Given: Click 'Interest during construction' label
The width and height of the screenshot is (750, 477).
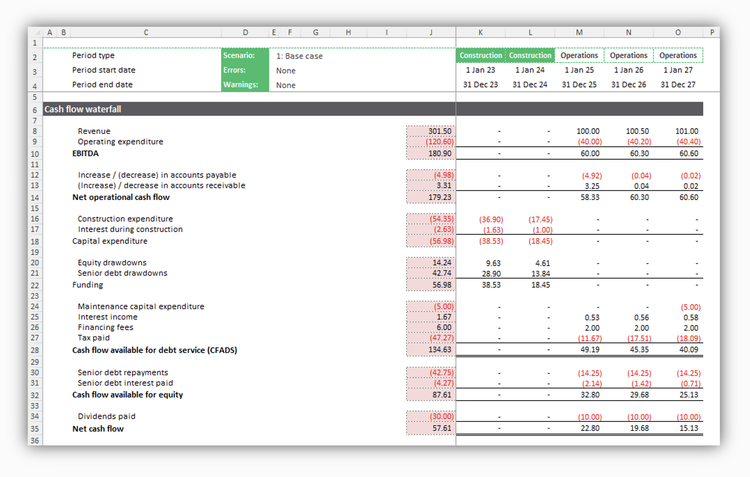Looking at the screenshot, I should coord(130,229).
